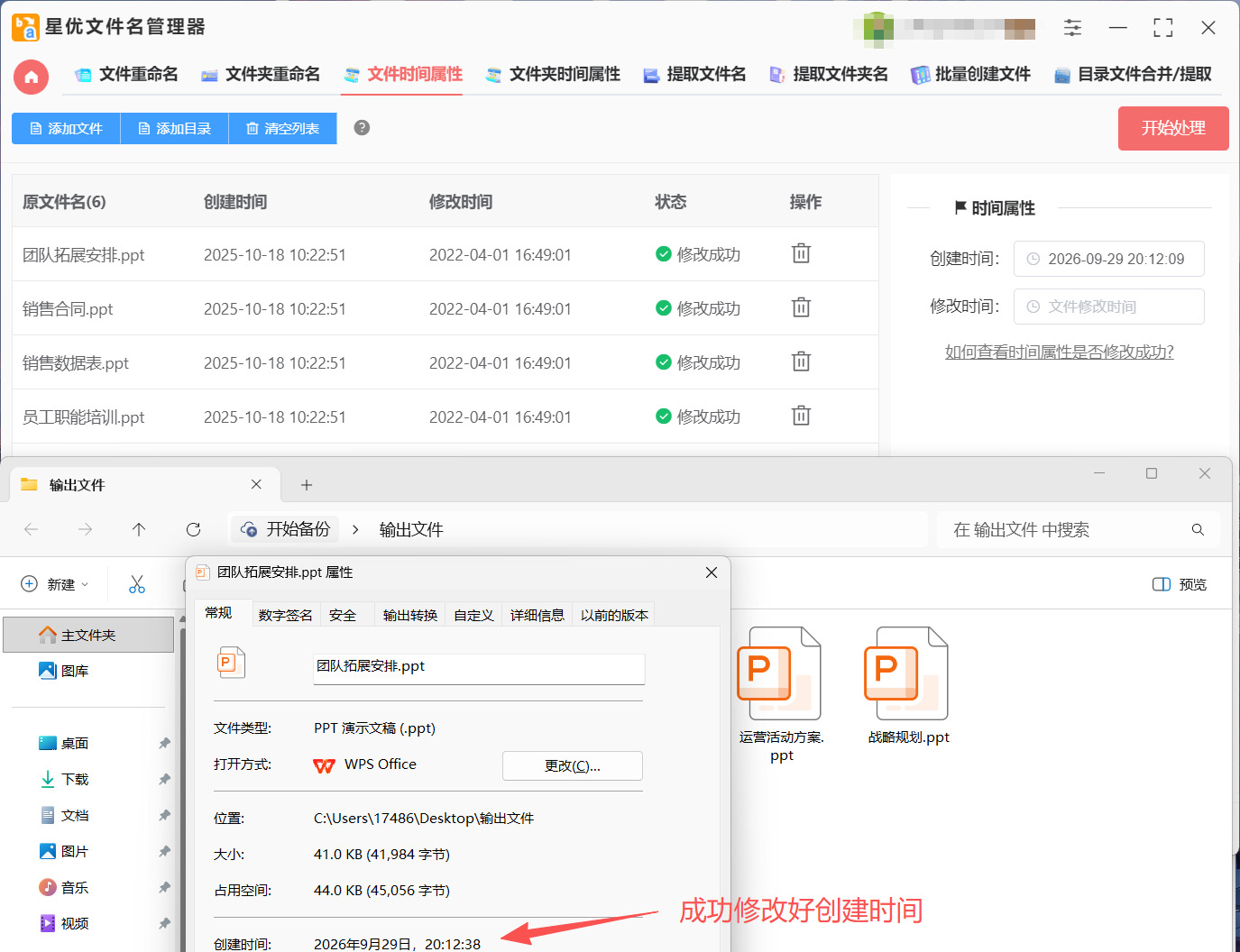
Task: Expand the breadcrumb chevron before 输出文件
Action: [x=355, y=529]
